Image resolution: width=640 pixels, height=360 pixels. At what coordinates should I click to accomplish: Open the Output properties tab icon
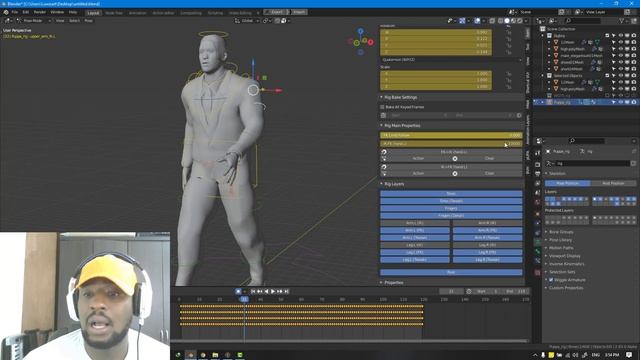tap(538, 174)
